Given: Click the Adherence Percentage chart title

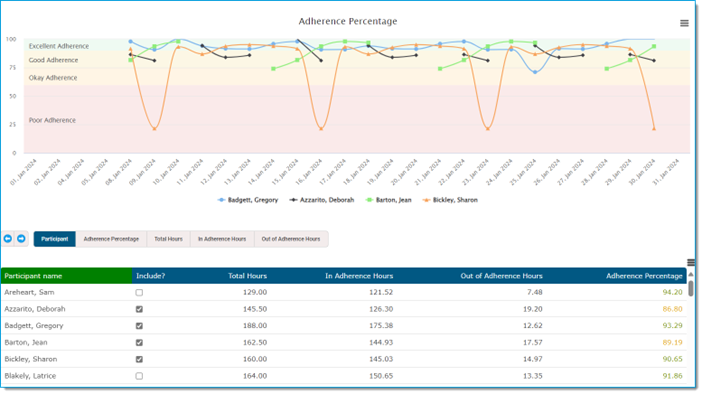Looking at the screenshot, I should pyautogui.click(x=348, y=21).
